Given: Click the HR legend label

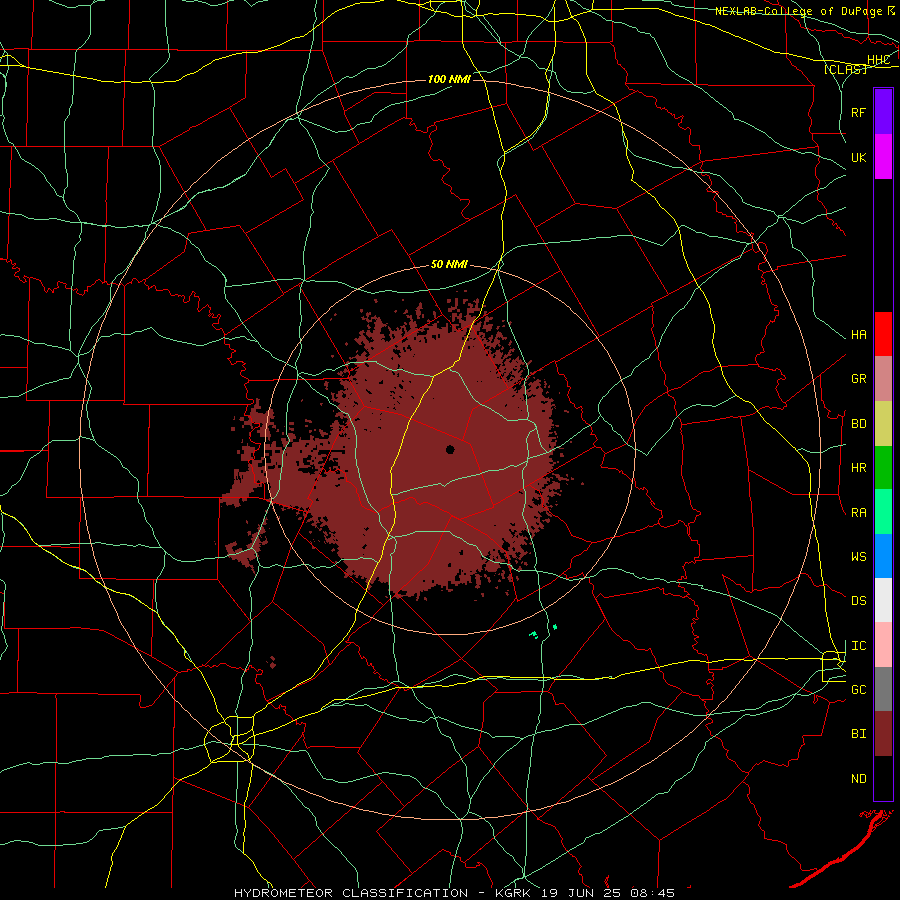Looking at the screenshot, I should (x=858, y=468).
